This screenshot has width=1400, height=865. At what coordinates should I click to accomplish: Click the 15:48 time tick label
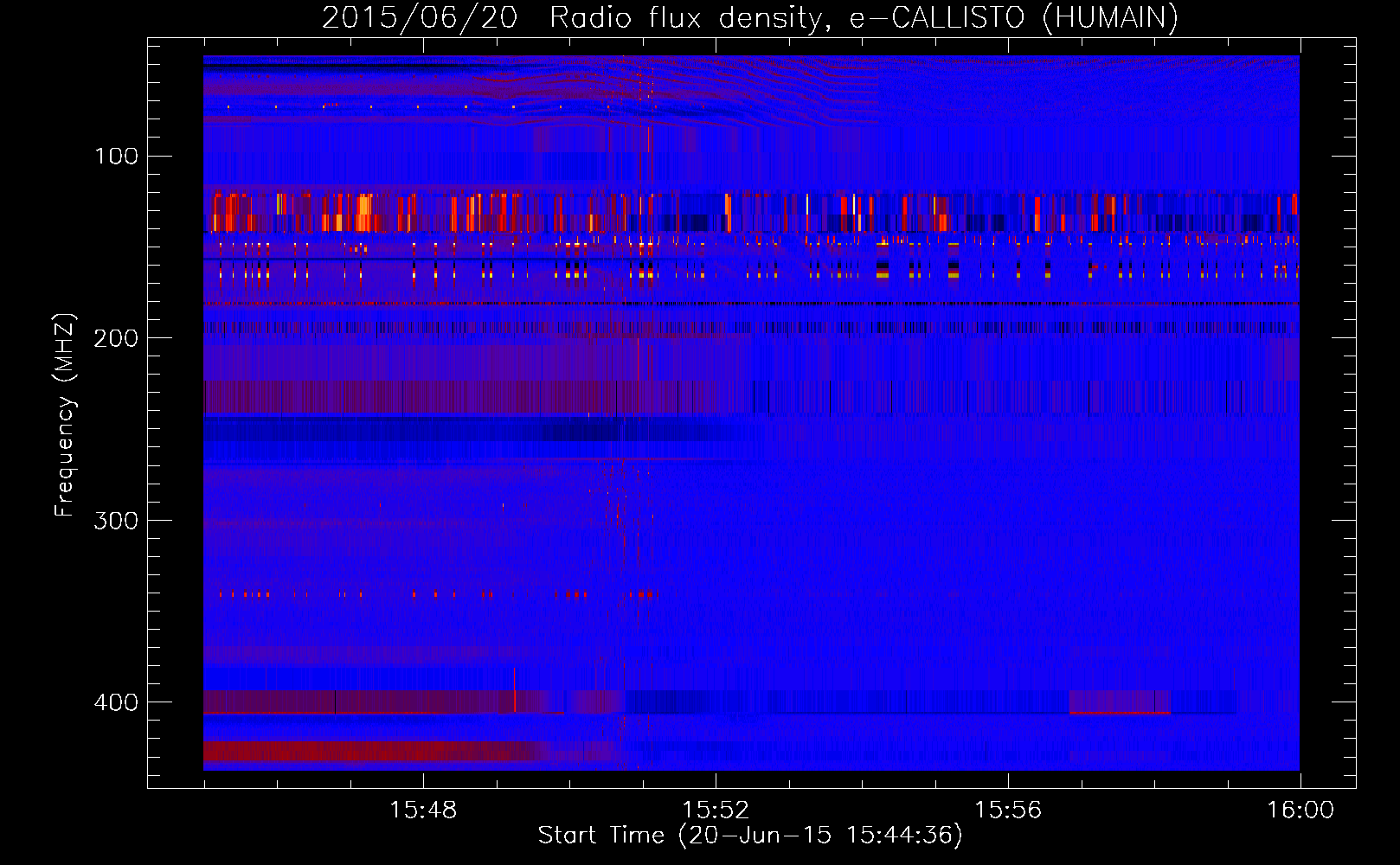click(x=423, y=811)
